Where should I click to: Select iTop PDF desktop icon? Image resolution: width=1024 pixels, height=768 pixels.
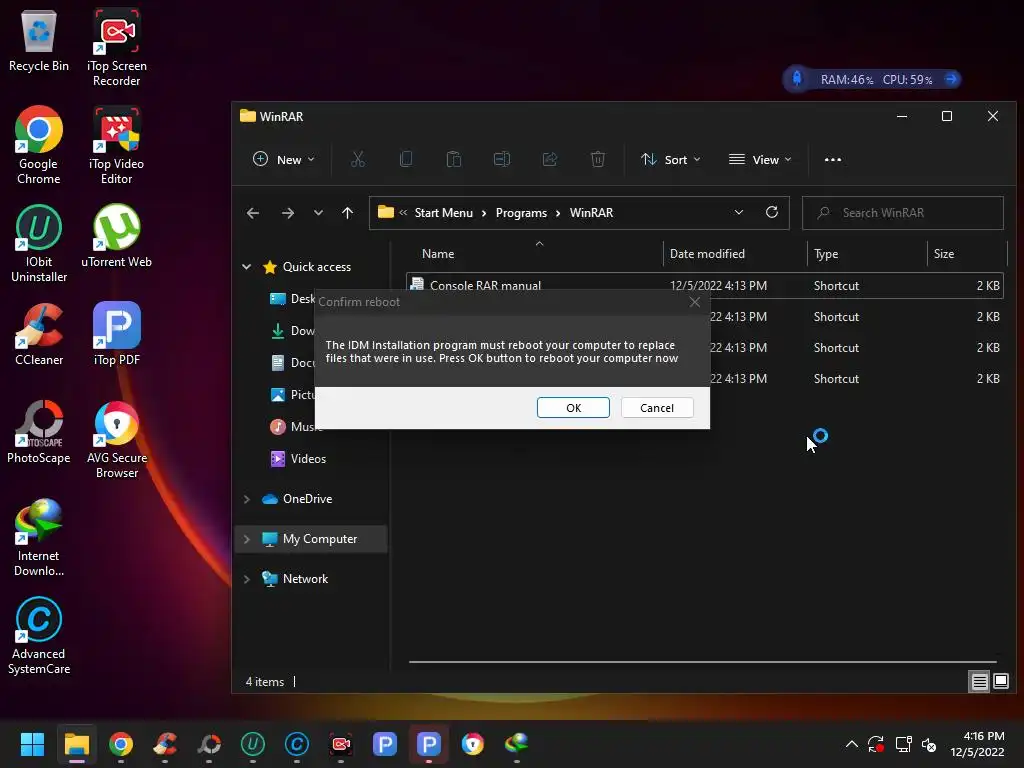point(116,334)
